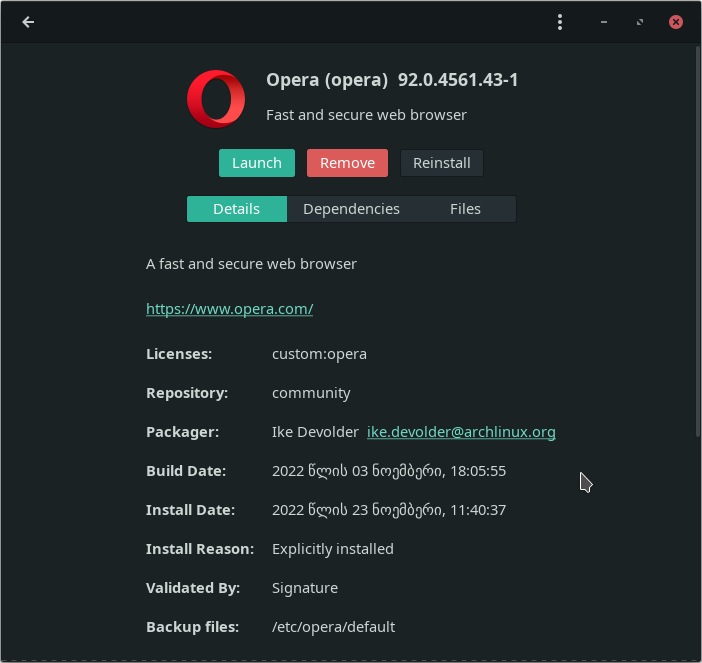Click the Build Date value text
The width and height of the screenshot is (702, 663).
[x=389, y=471]
